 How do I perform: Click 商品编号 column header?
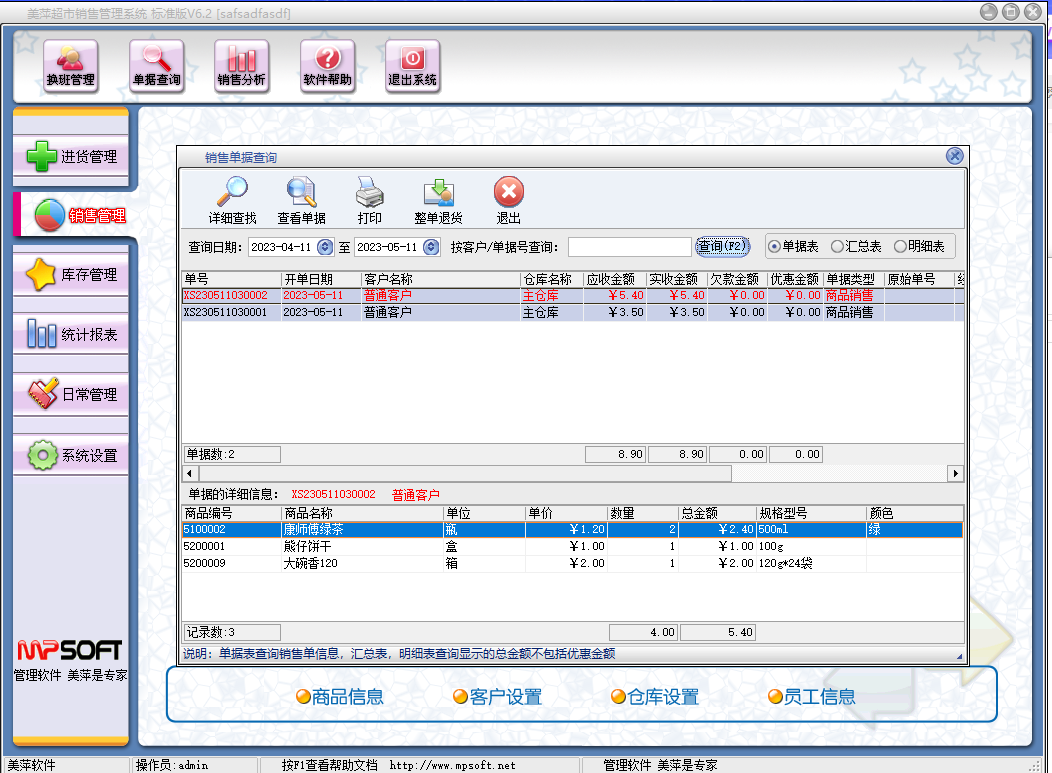pyautogui.click(x=231, y=513)
